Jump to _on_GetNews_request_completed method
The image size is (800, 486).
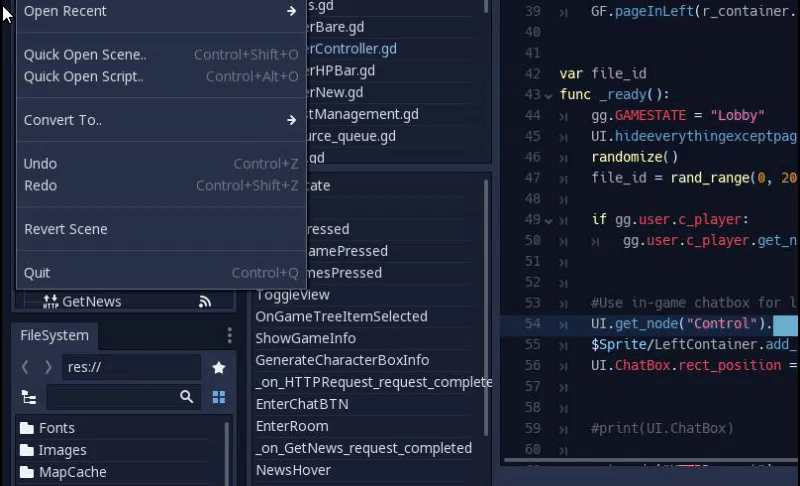coord(364,448)
